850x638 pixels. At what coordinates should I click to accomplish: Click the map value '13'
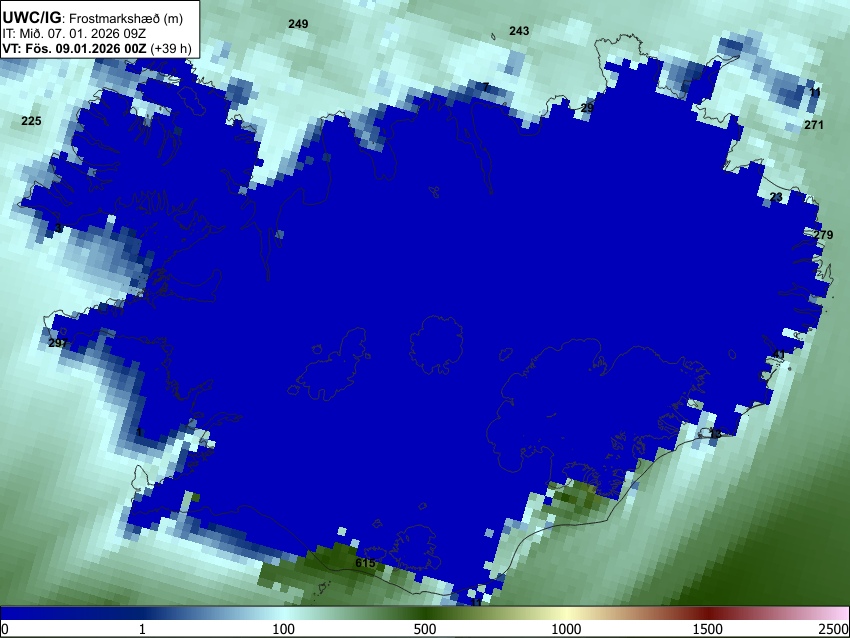pyautogui.click(x=716, y=434)
